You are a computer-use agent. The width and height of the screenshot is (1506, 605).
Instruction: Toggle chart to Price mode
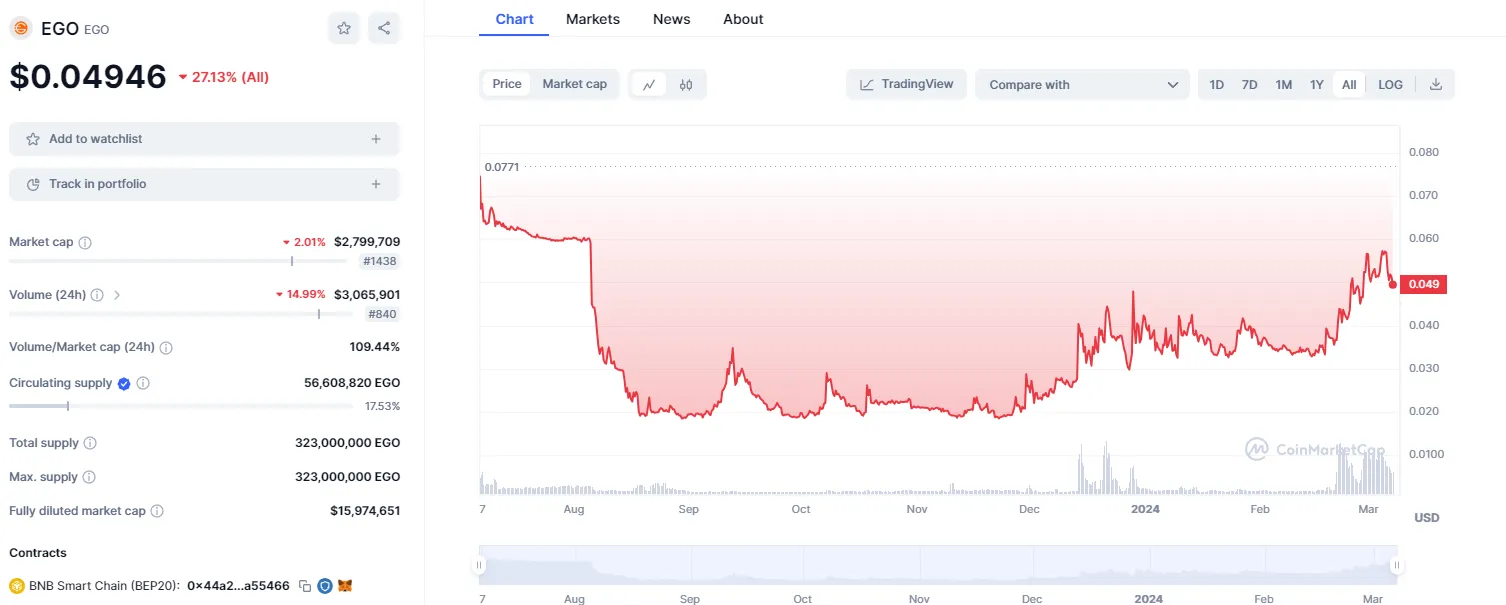(x=507, y=84)
